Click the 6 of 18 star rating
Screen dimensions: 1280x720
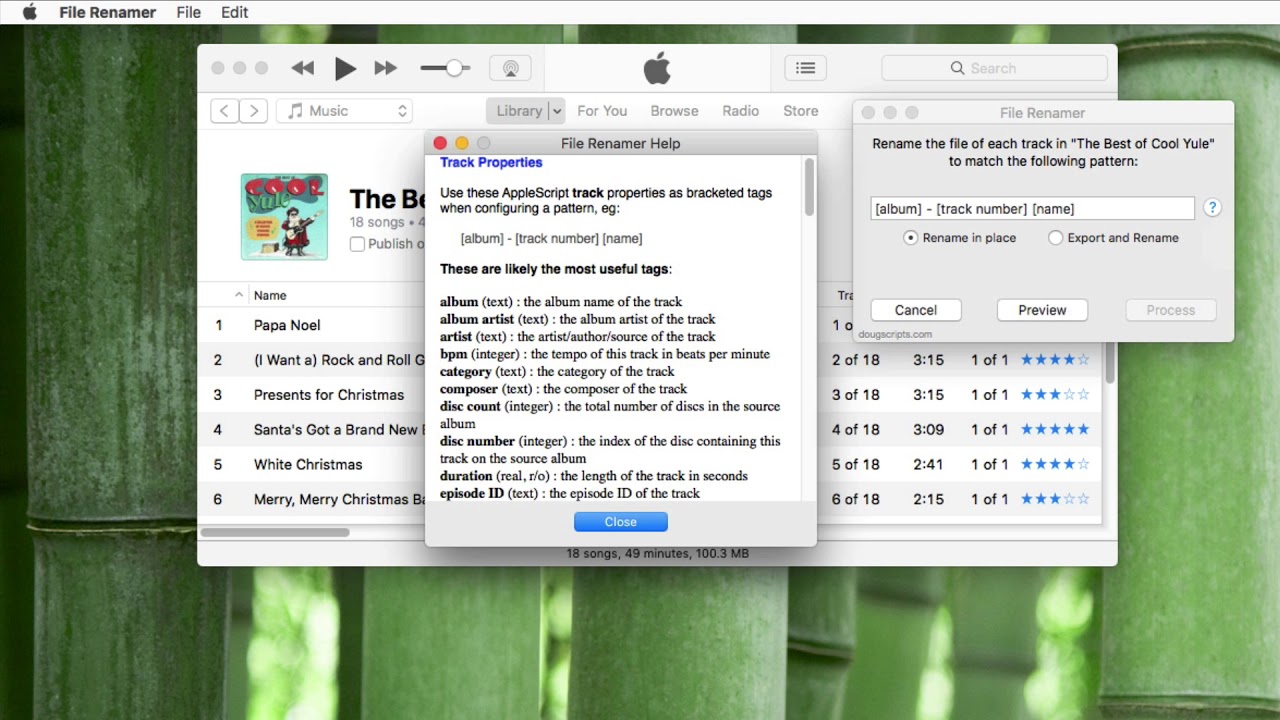click(x=1055, y=499)
